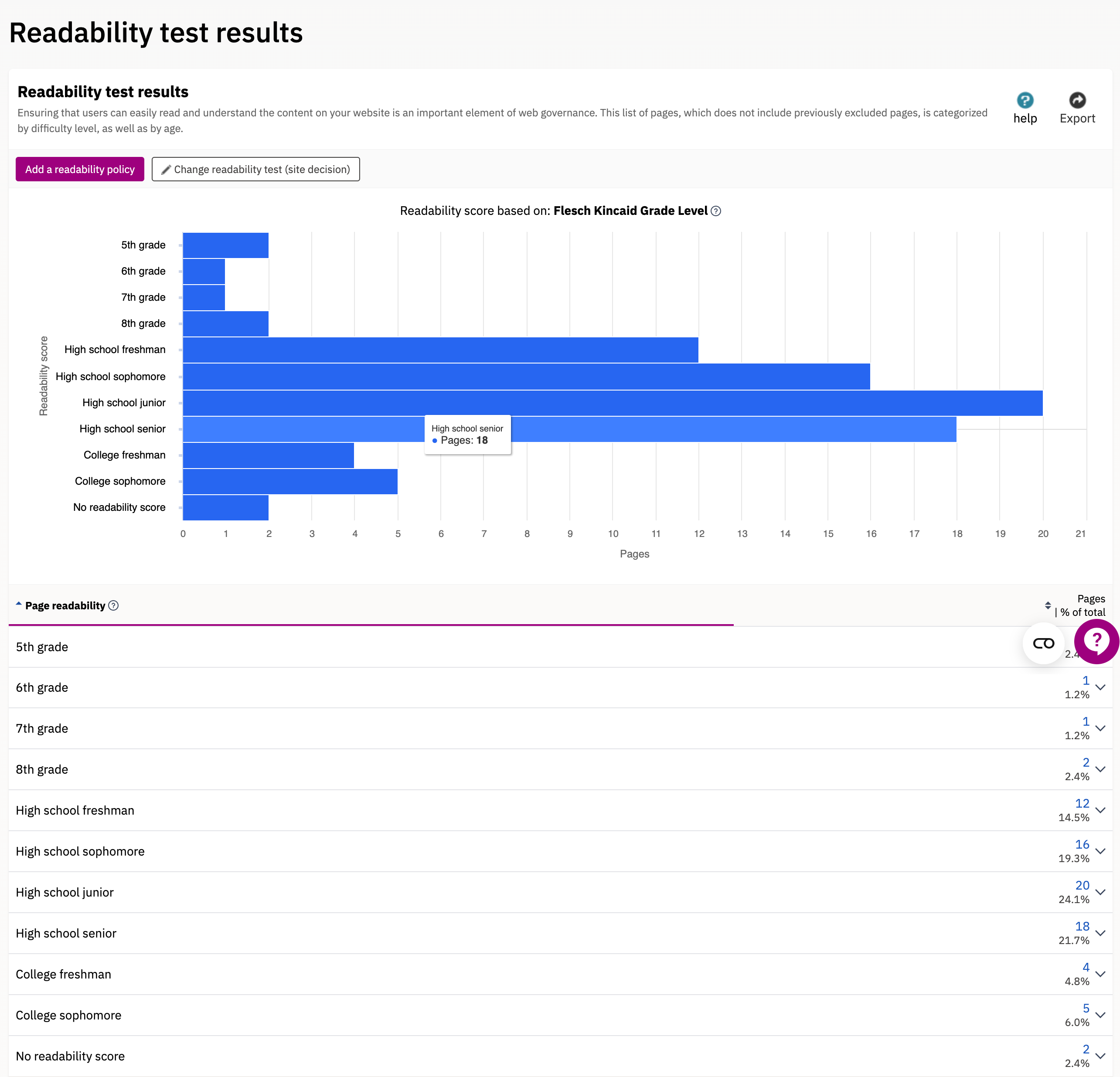
Task: Expand the 6th grade row
Action: [x=1100, y=687]
